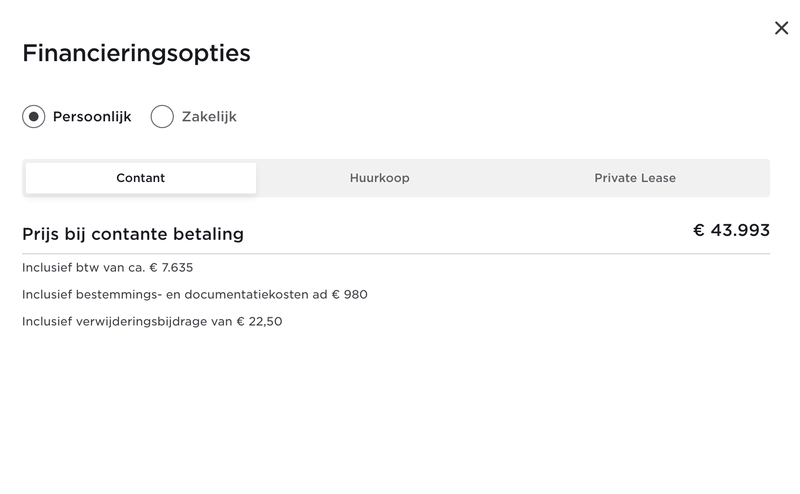Click the "Inclusief btw van ca." text
The image size is (800, 494).
(x=83, y=267)
